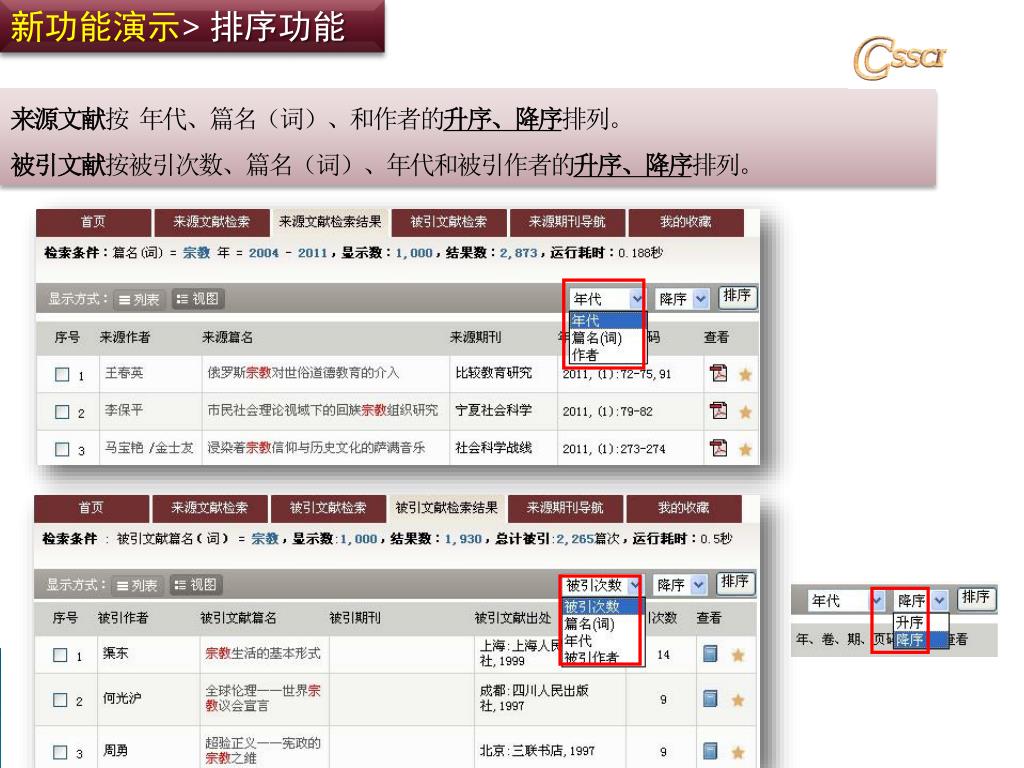
Task: Open article 市民社会理论视域下的回族宗教组织研究
Action: coord(323,410)
